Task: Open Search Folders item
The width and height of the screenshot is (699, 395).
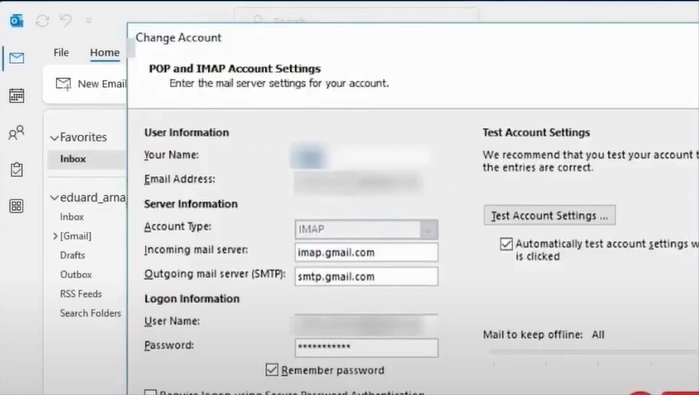Action: pos(90,313)
